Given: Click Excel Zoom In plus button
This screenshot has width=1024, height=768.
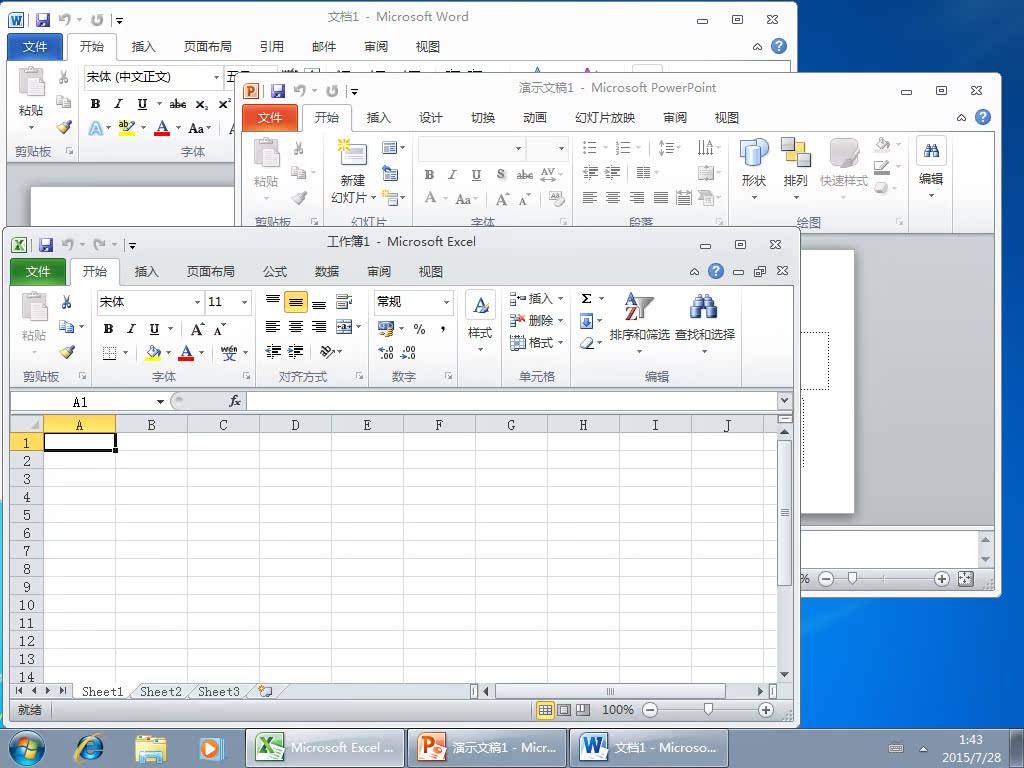Looking at the screenshot, I should click(x=765, y=710).
